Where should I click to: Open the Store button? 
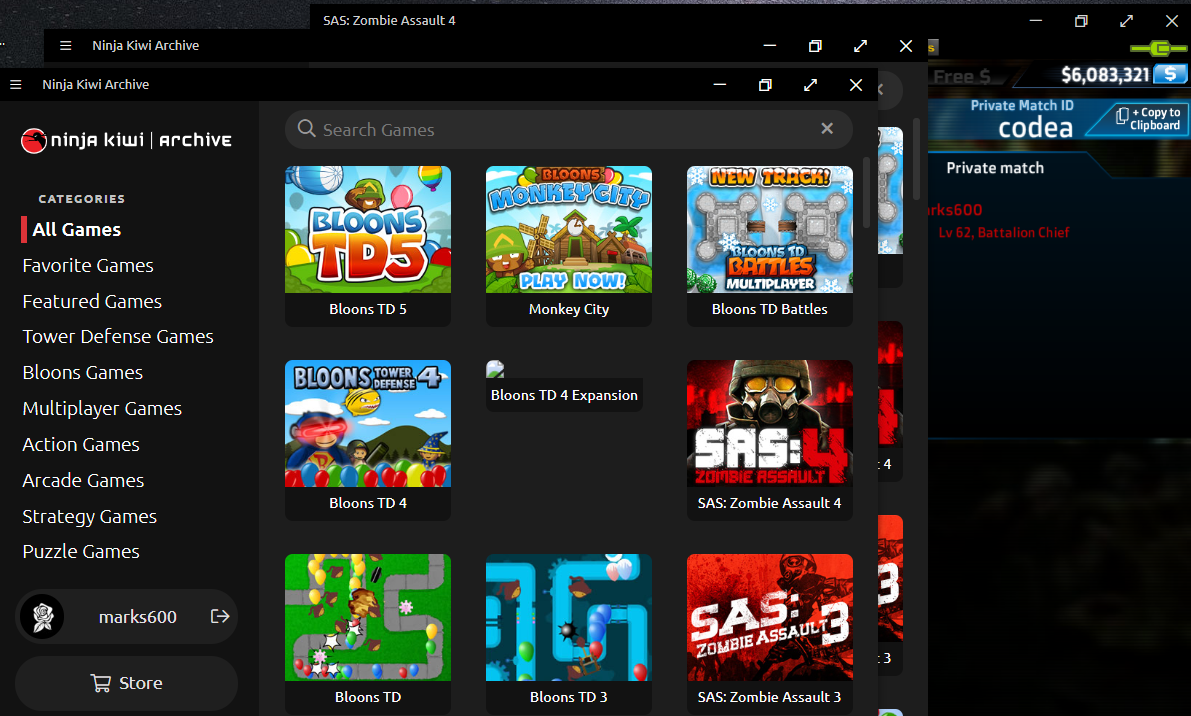click(126, 683)
